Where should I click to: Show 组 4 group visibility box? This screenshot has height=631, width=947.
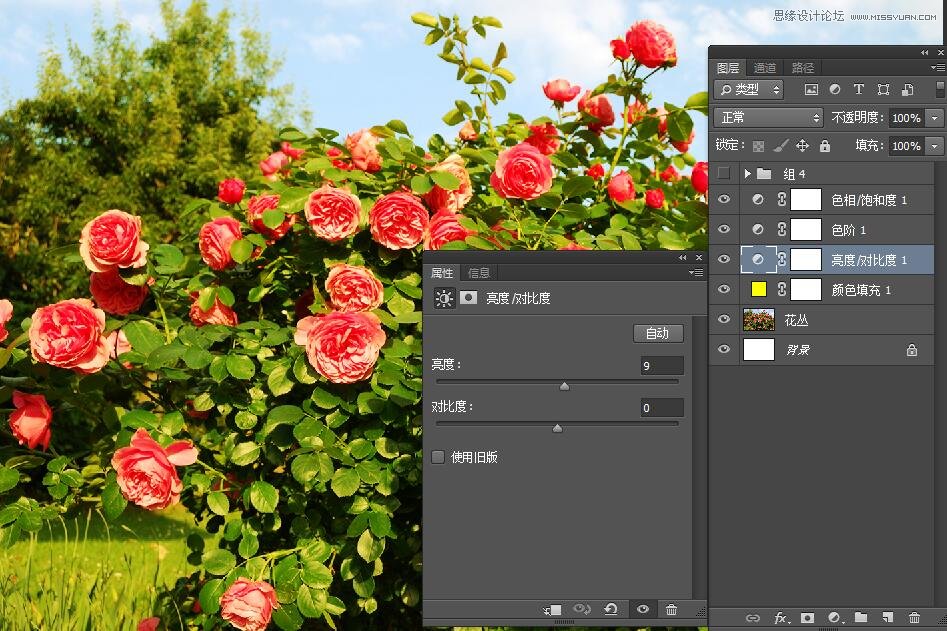[724, 173]
